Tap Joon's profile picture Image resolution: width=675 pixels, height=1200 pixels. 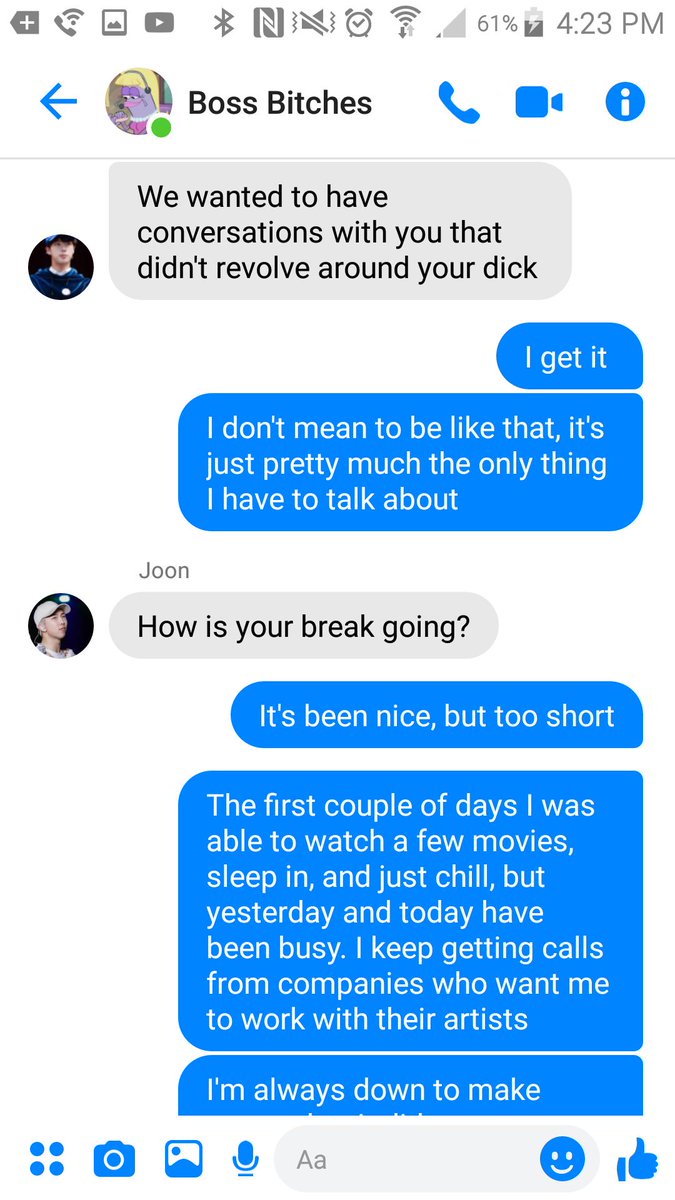click(x=61, y=625)
